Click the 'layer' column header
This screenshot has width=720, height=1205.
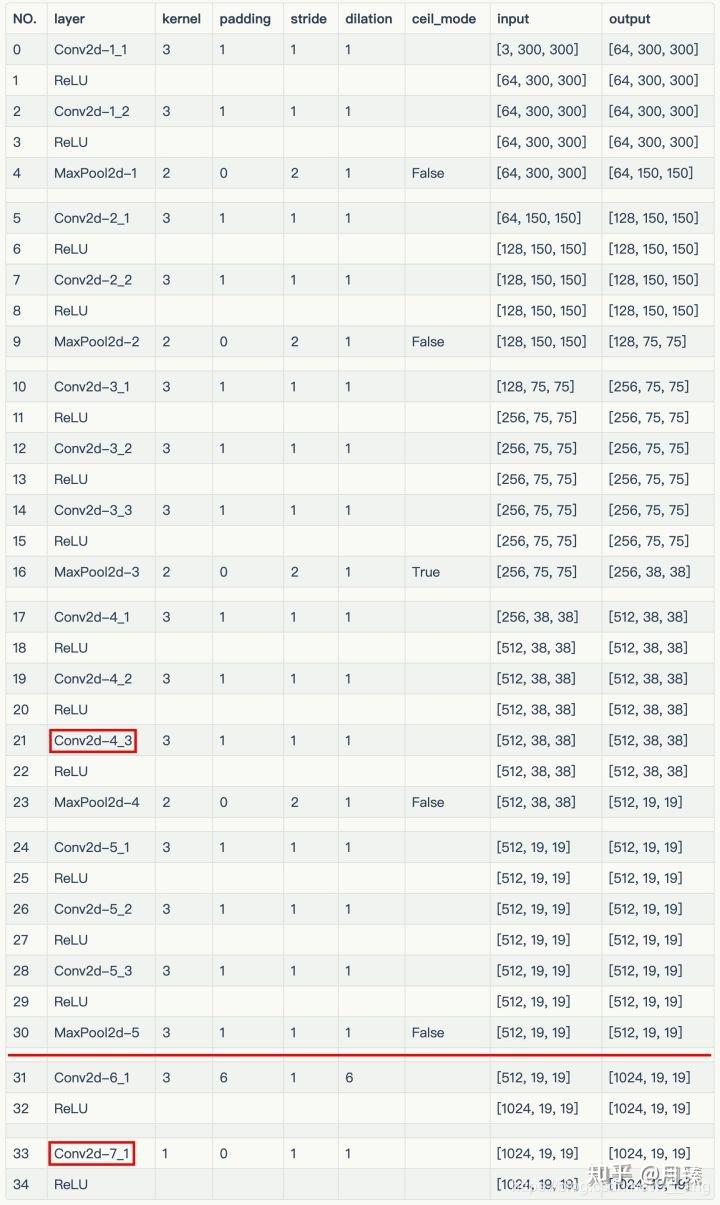point(70,19)
